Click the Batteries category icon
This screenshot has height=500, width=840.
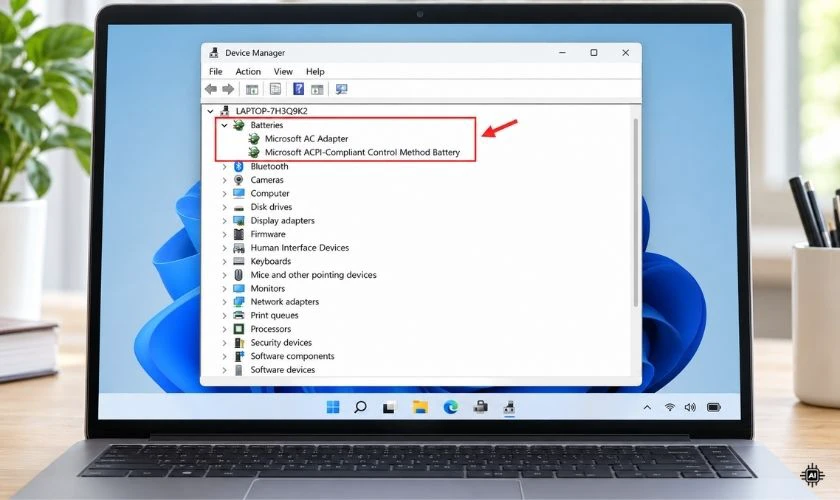coord(239,125)
